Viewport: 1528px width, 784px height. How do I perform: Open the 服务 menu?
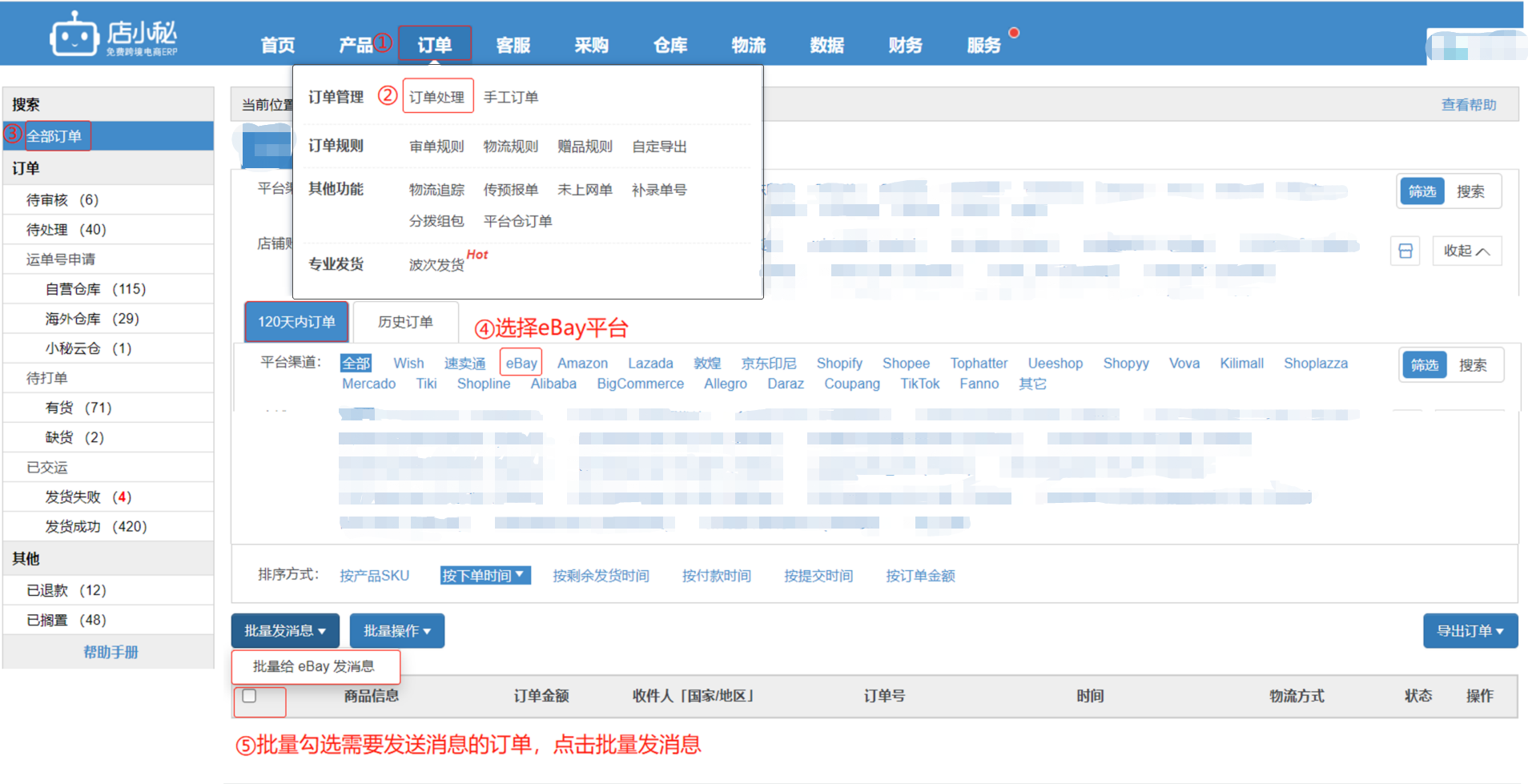[983, 45]
